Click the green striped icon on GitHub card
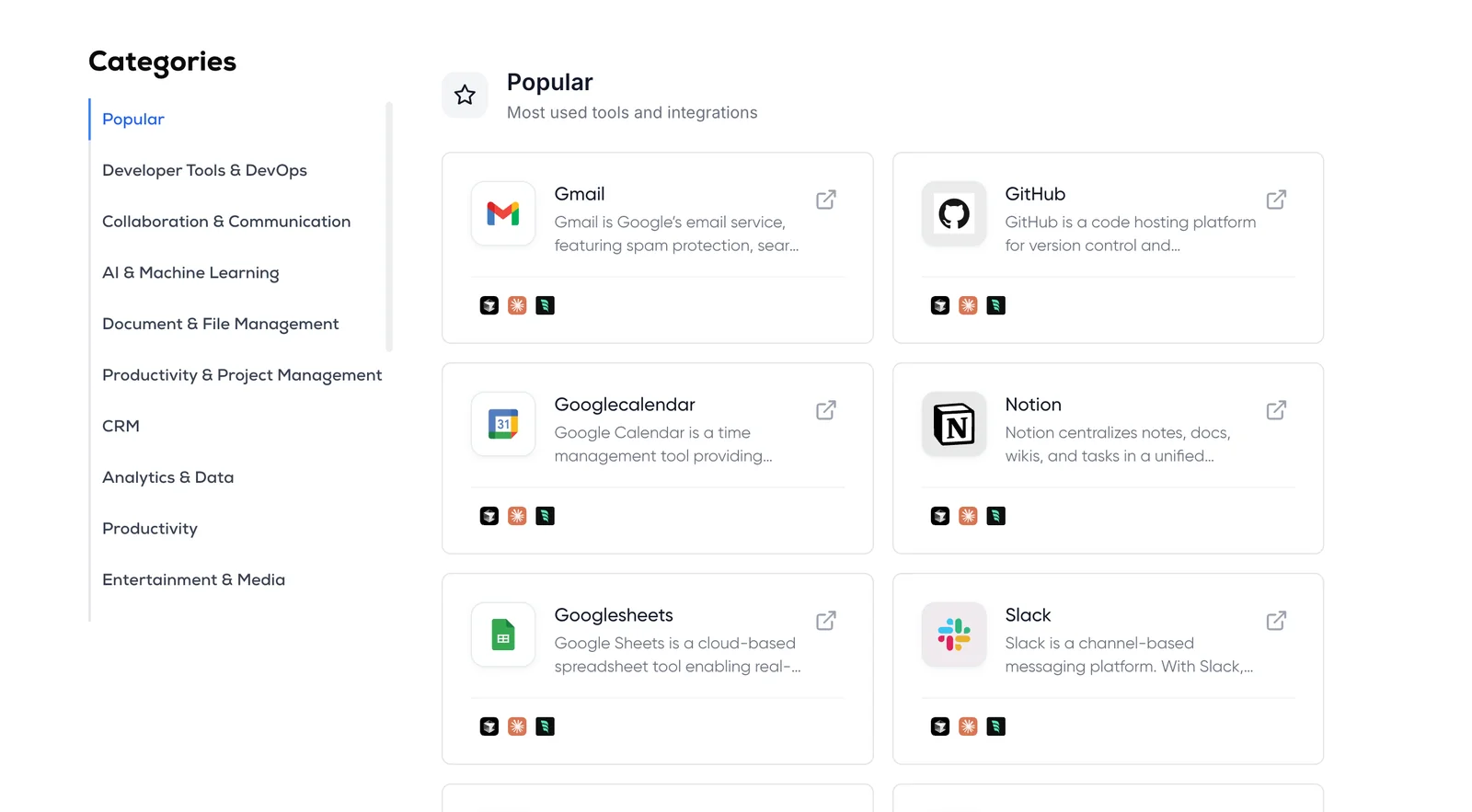This screenshot has height=812, width=1472. (x=995, y=305)
